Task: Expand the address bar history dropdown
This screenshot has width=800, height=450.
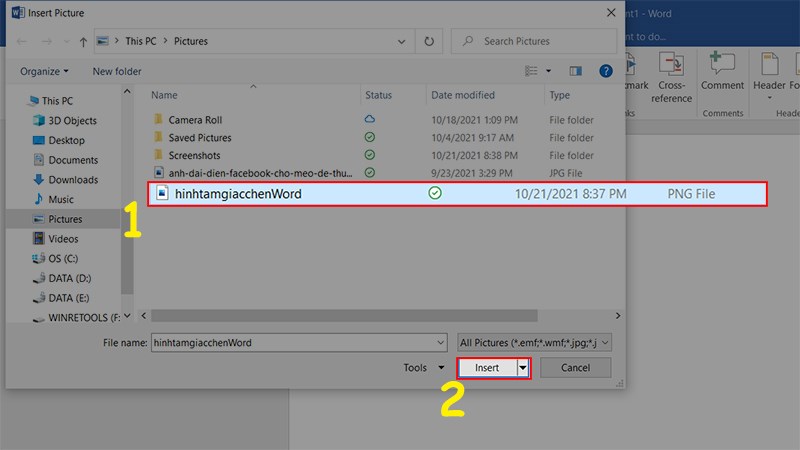Action: 402,41
